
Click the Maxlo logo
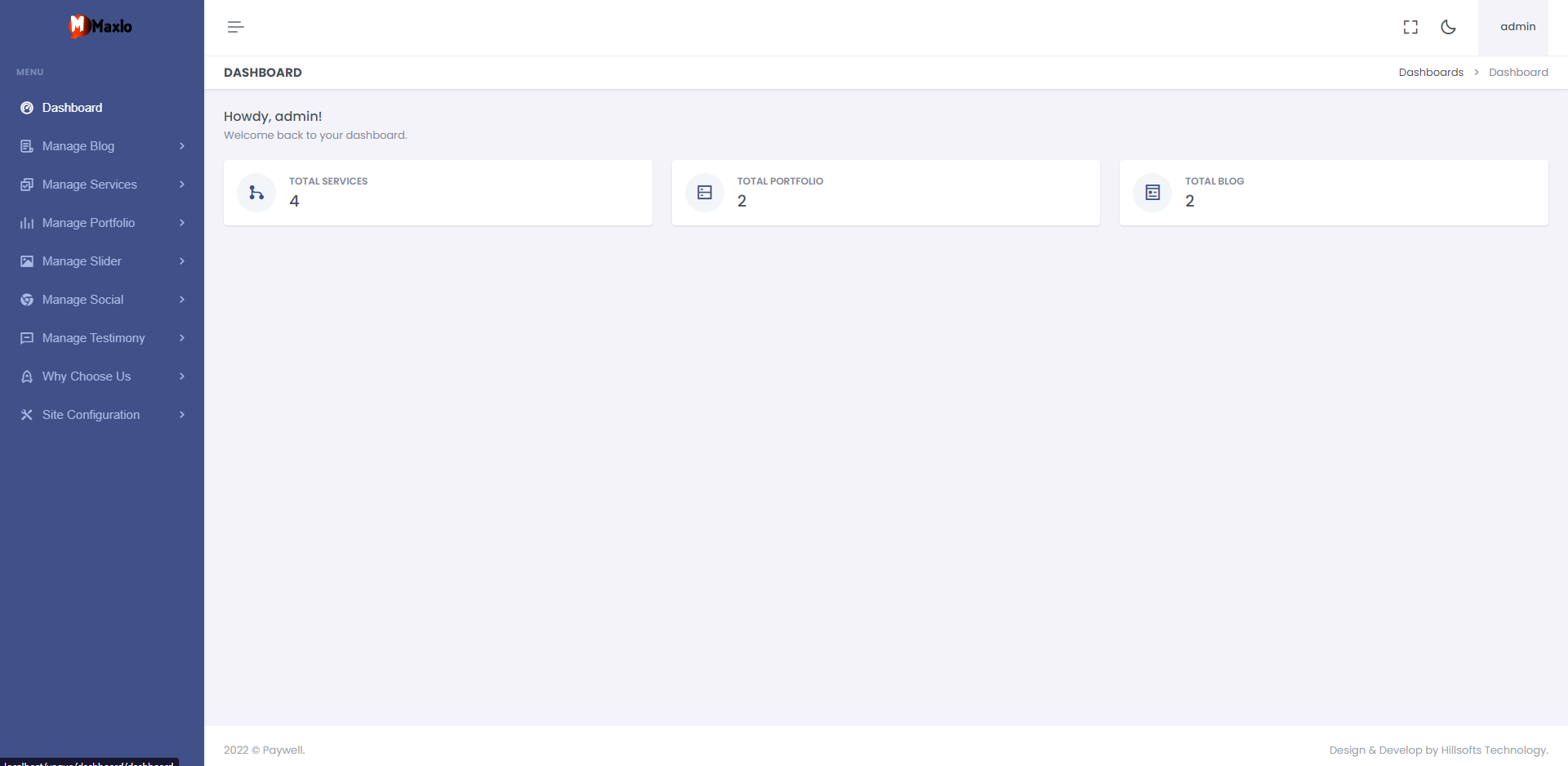100,26
